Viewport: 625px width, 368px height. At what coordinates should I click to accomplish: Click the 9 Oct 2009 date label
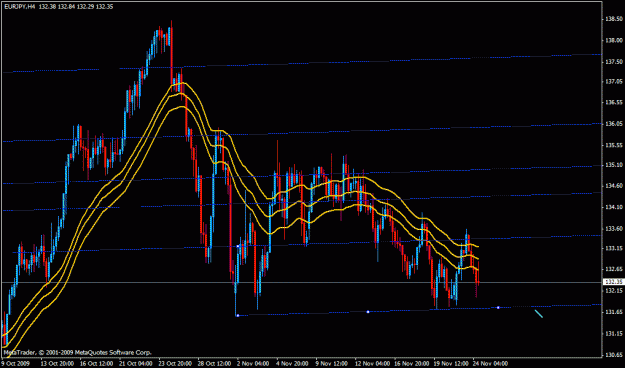pos(15,364)
